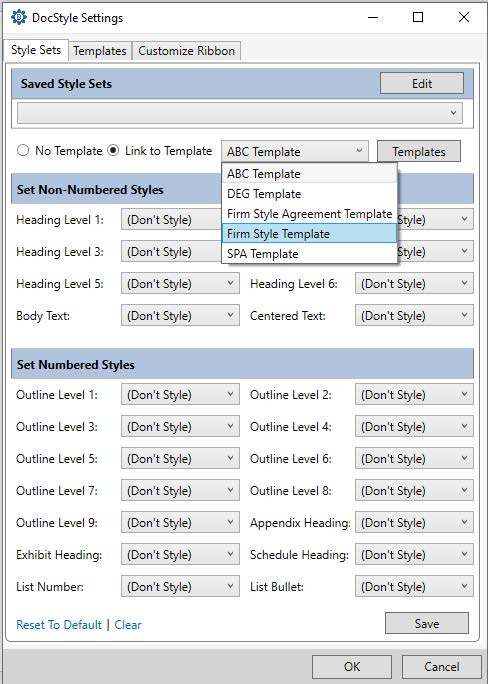Select the No Template radio button

point(23,150)
